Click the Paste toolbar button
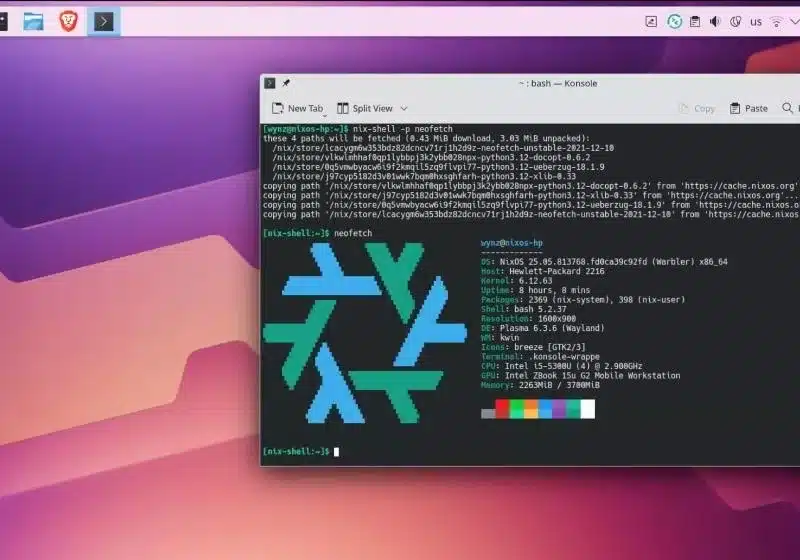The image size is (800, 560). tap(748, 108)
